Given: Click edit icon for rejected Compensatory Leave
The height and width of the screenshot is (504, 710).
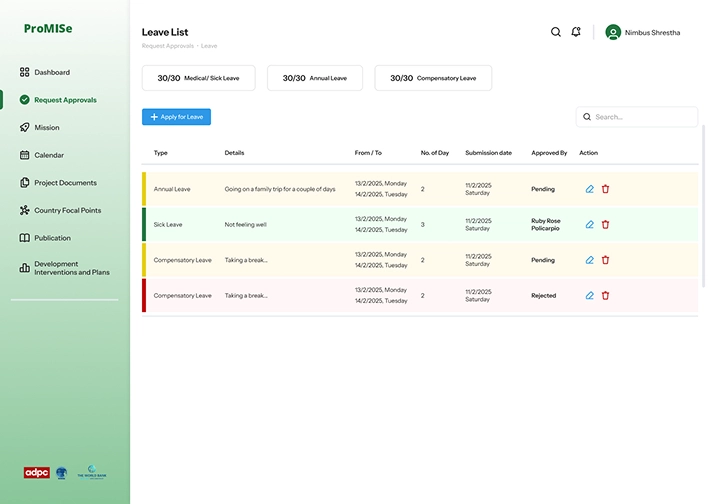Looking at the screenshot, I should 590,296.
